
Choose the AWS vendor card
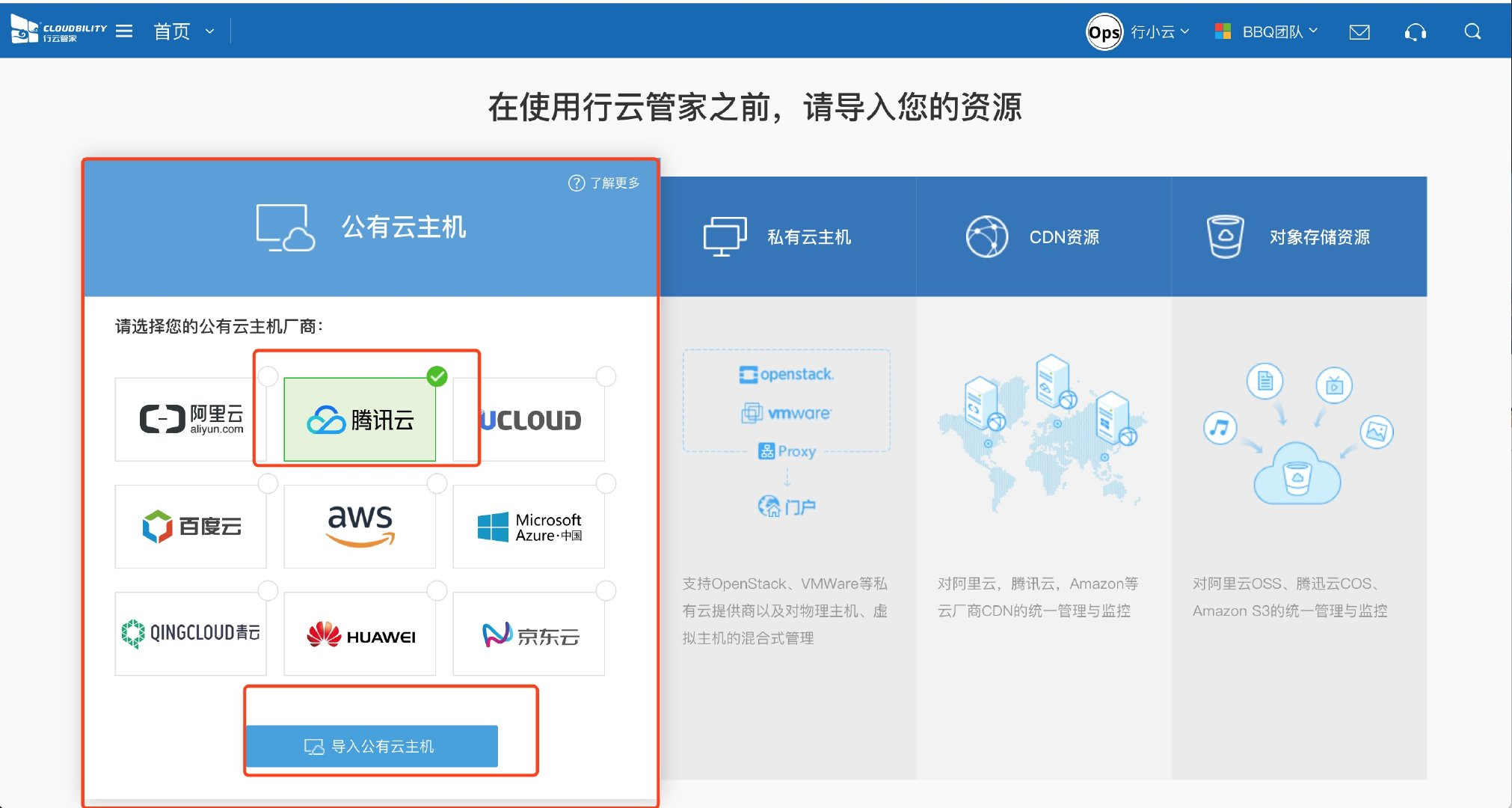coord(360,527)
